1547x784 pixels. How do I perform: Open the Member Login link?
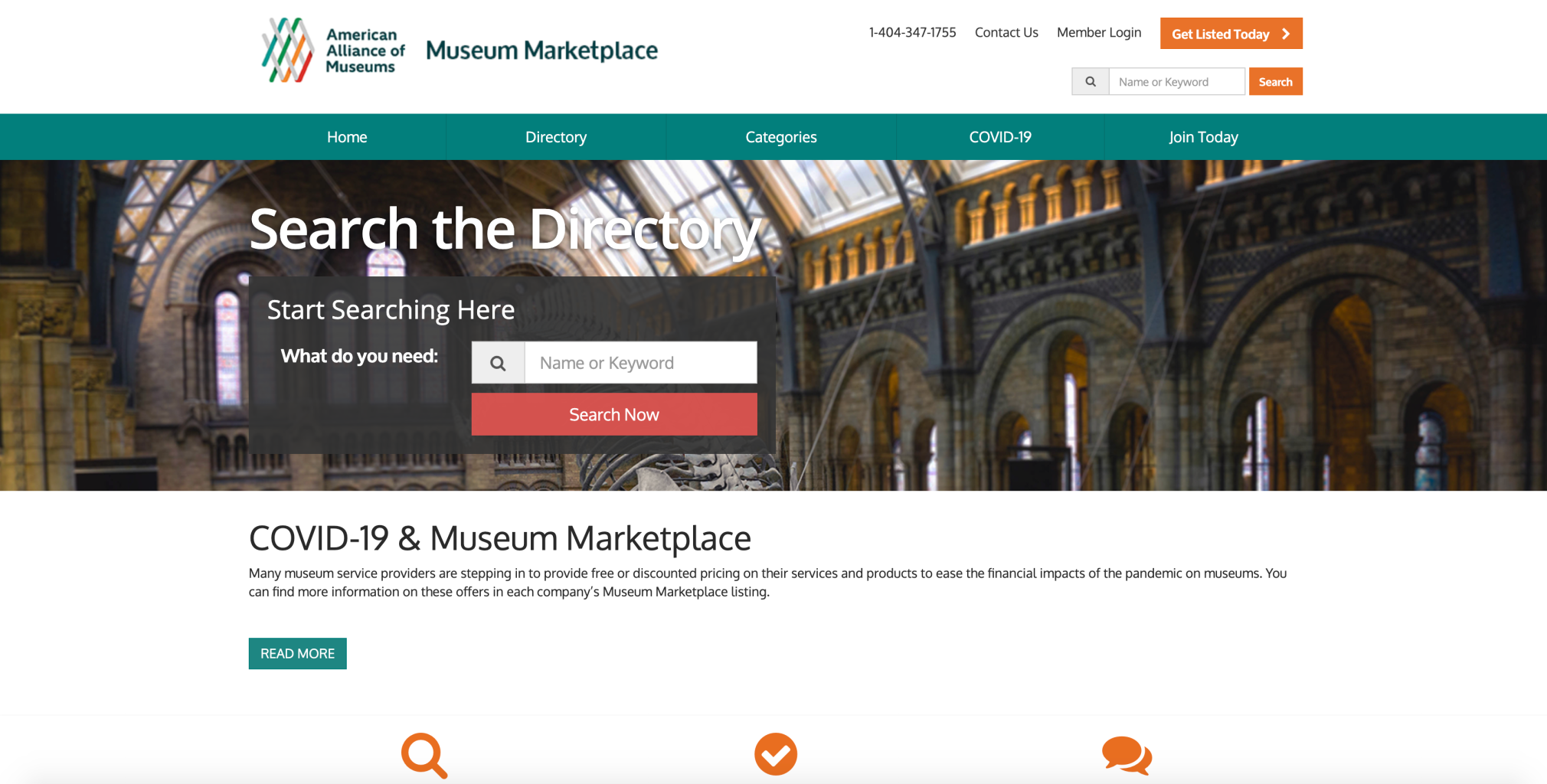click(x=1099, y=32)
